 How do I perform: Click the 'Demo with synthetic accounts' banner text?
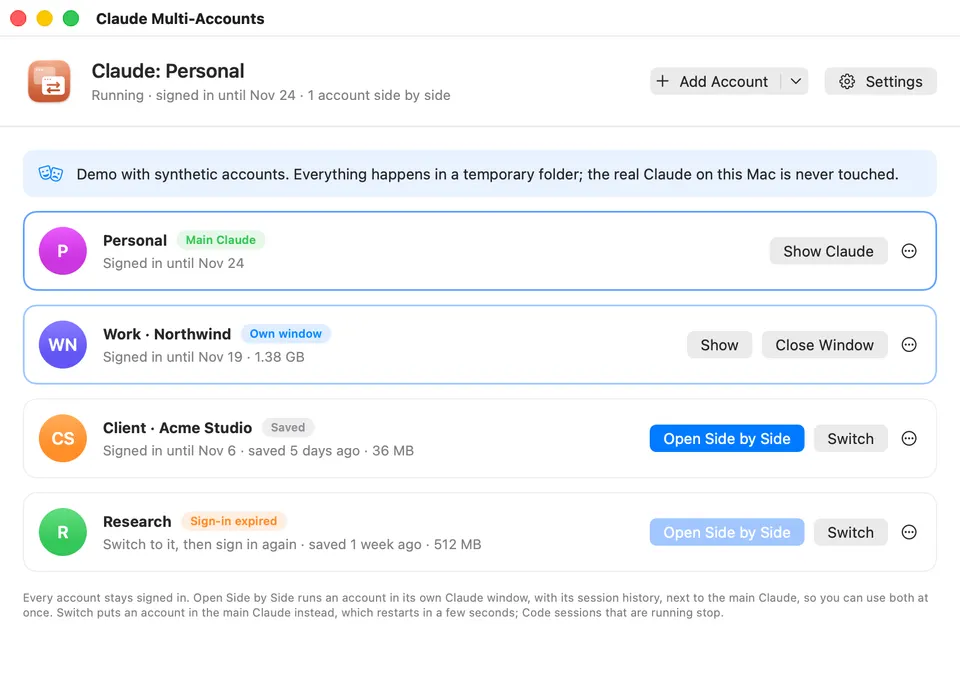[487, 174]
